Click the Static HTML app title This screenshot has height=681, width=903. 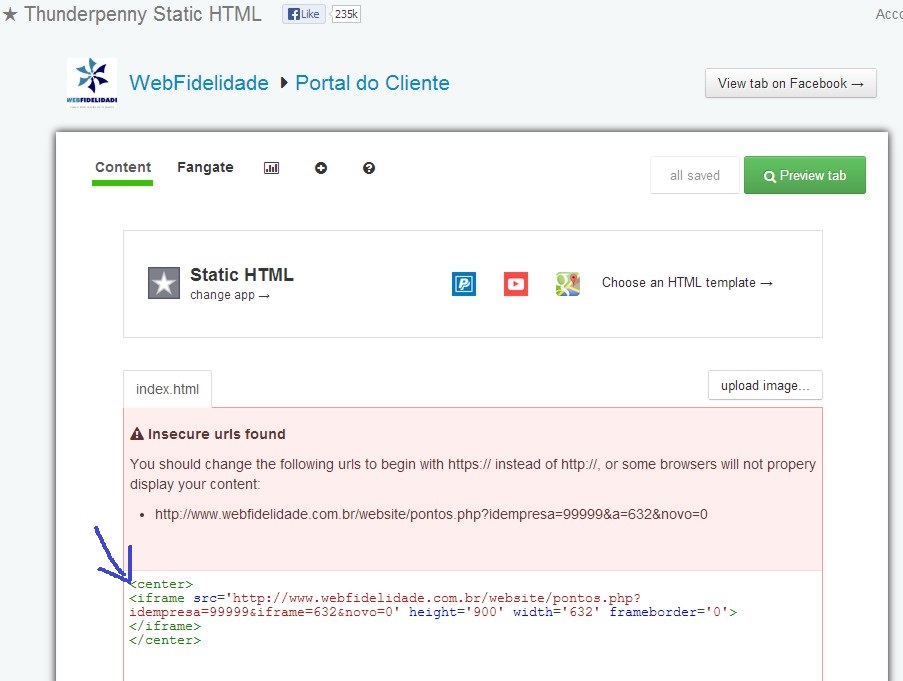click(x=242, y=275)
